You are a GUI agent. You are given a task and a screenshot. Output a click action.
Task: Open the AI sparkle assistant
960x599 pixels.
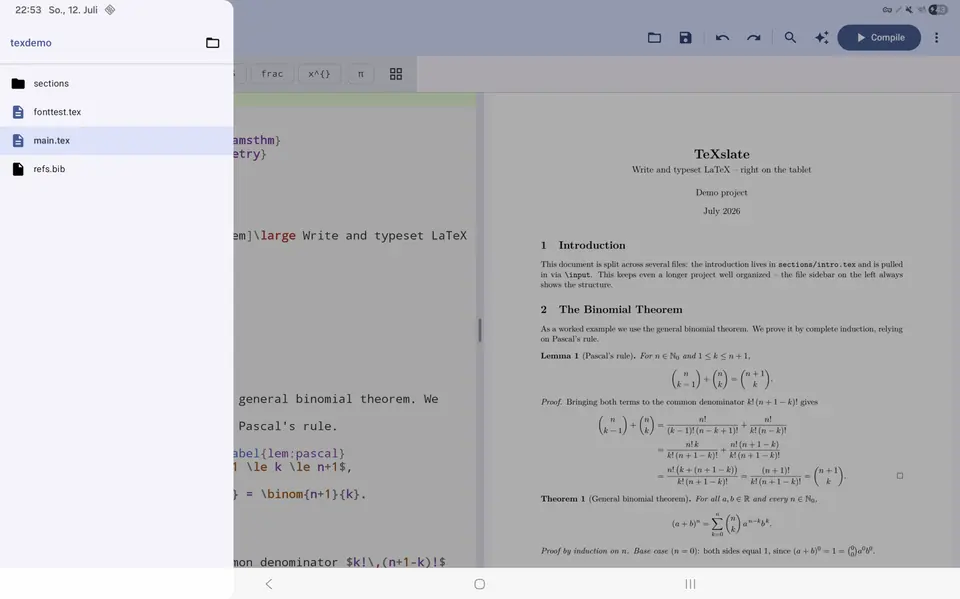point(821,38)
